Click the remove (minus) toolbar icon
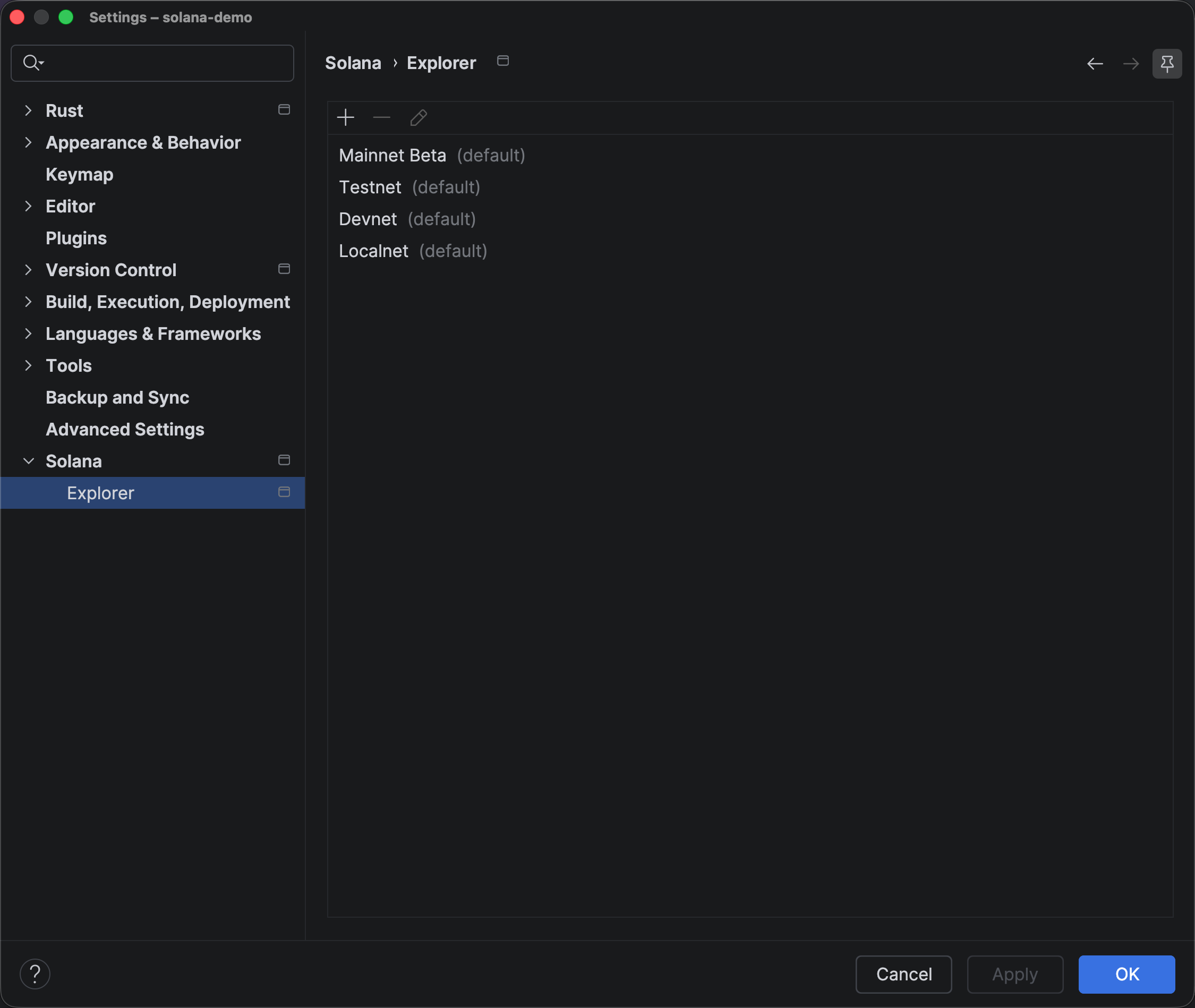The height and width of the screenshot is (1008, 1195). 381,118
